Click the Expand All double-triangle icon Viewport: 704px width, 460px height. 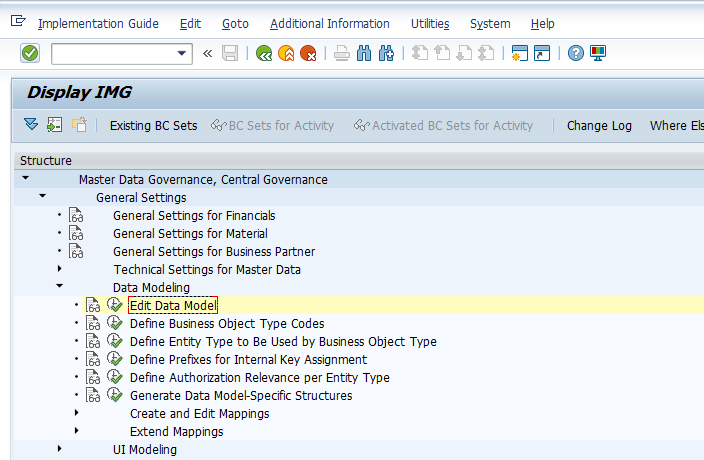(31, 124)
